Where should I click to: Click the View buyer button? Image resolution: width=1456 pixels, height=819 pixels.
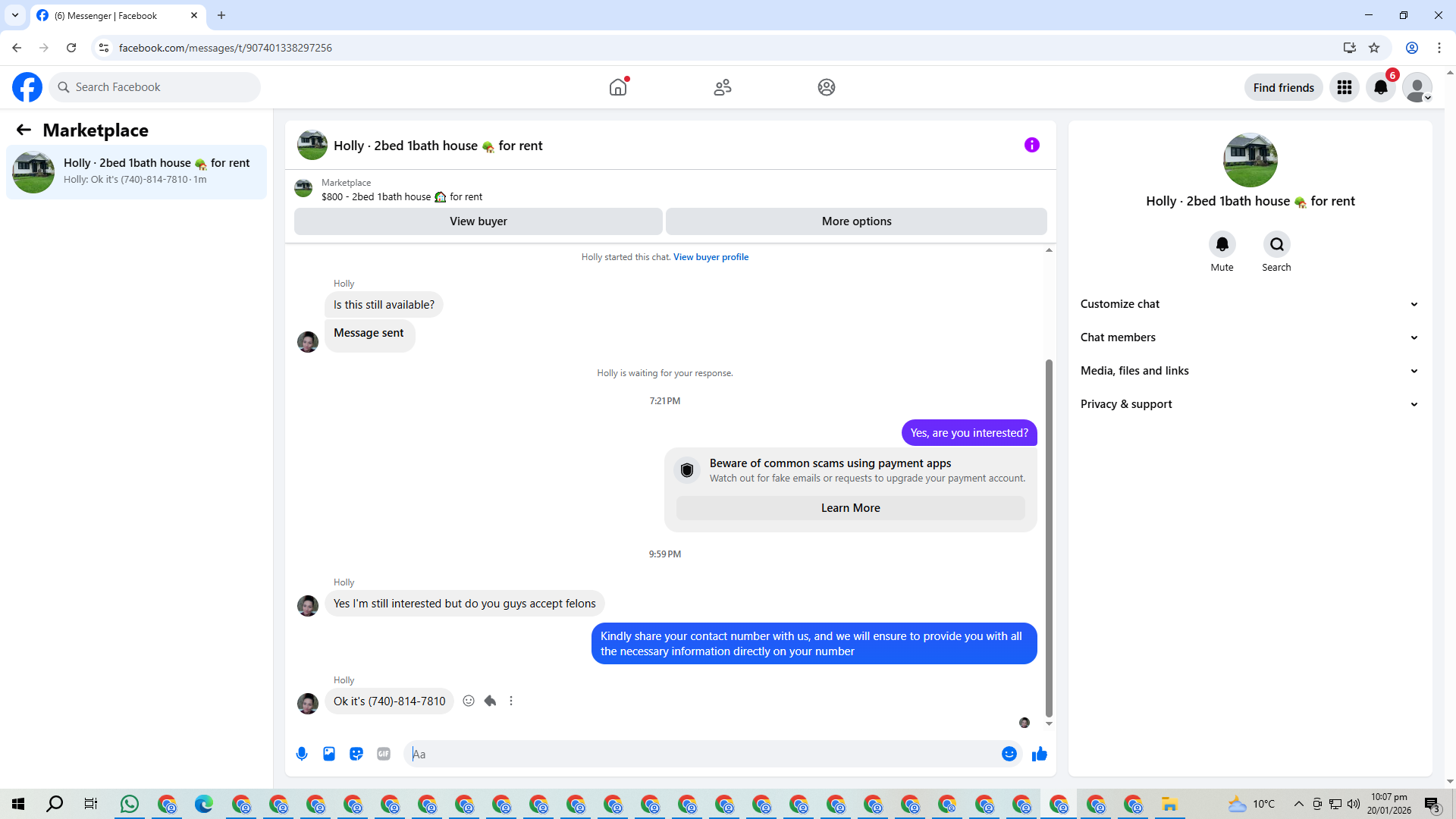479,221
